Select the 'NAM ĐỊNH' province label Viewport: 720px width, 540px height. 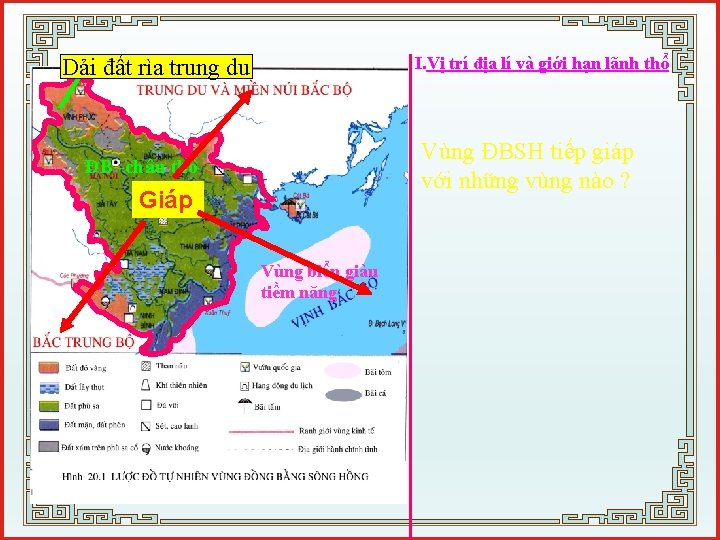pos(173,291)
